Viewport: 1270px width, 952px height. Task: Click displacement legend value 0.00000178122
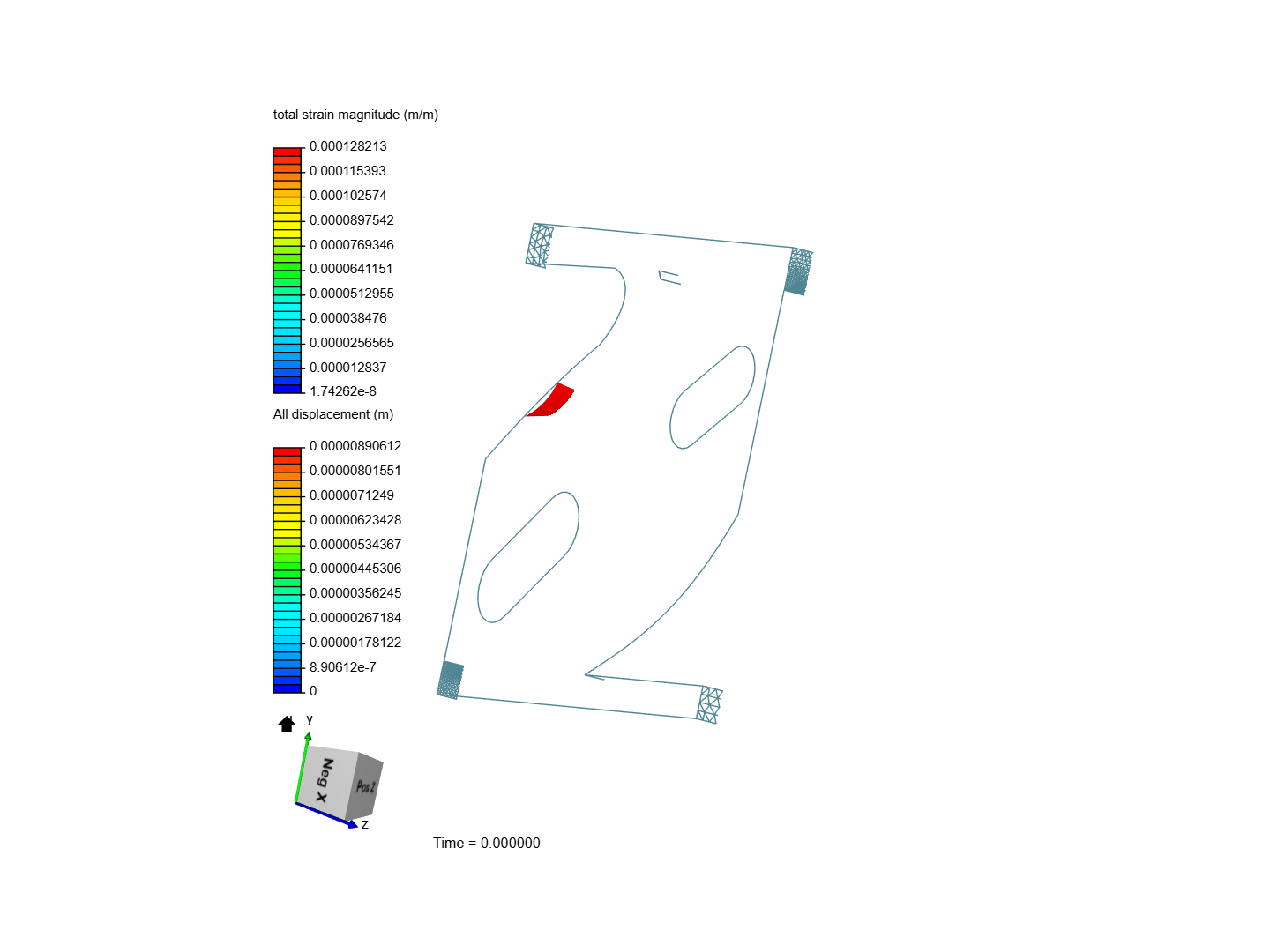coord(355,643)
